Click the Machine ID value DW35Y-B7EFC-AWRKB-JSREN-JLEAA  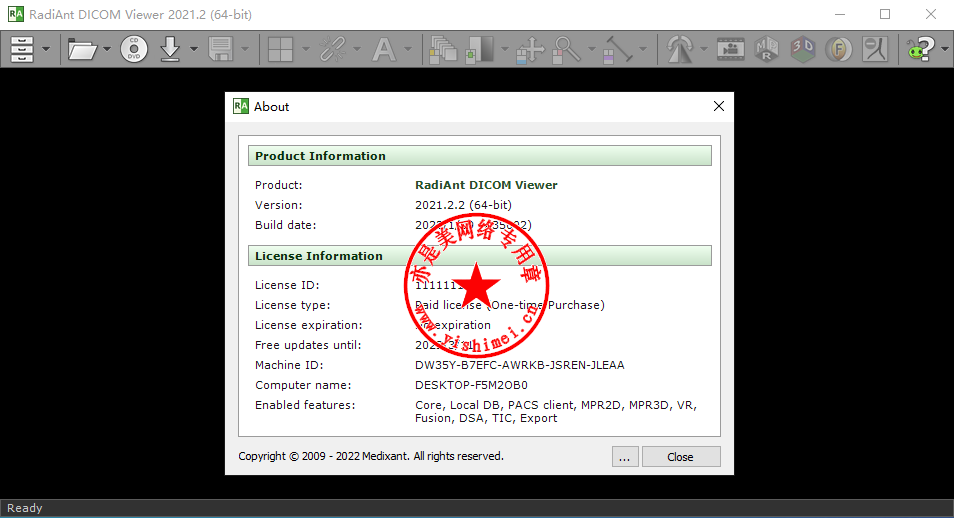(520, 365)
